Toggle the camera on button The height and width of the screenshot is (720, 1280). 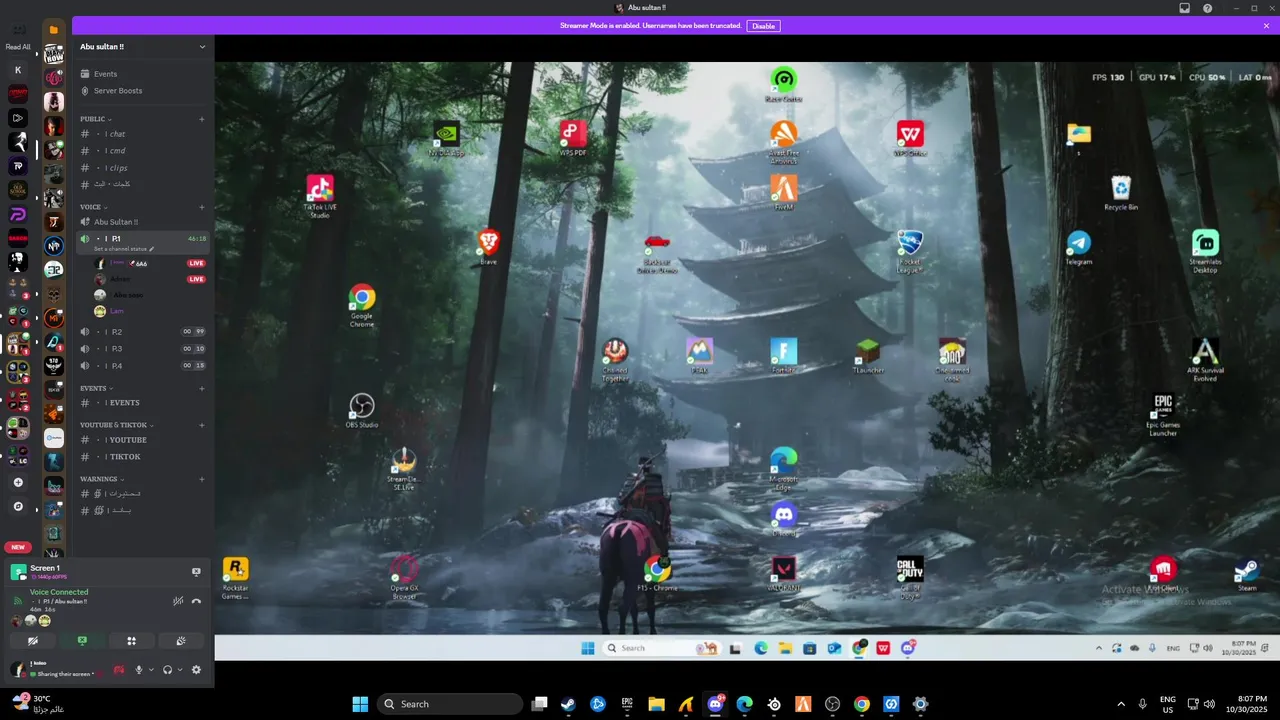click(x=33, y=641)
